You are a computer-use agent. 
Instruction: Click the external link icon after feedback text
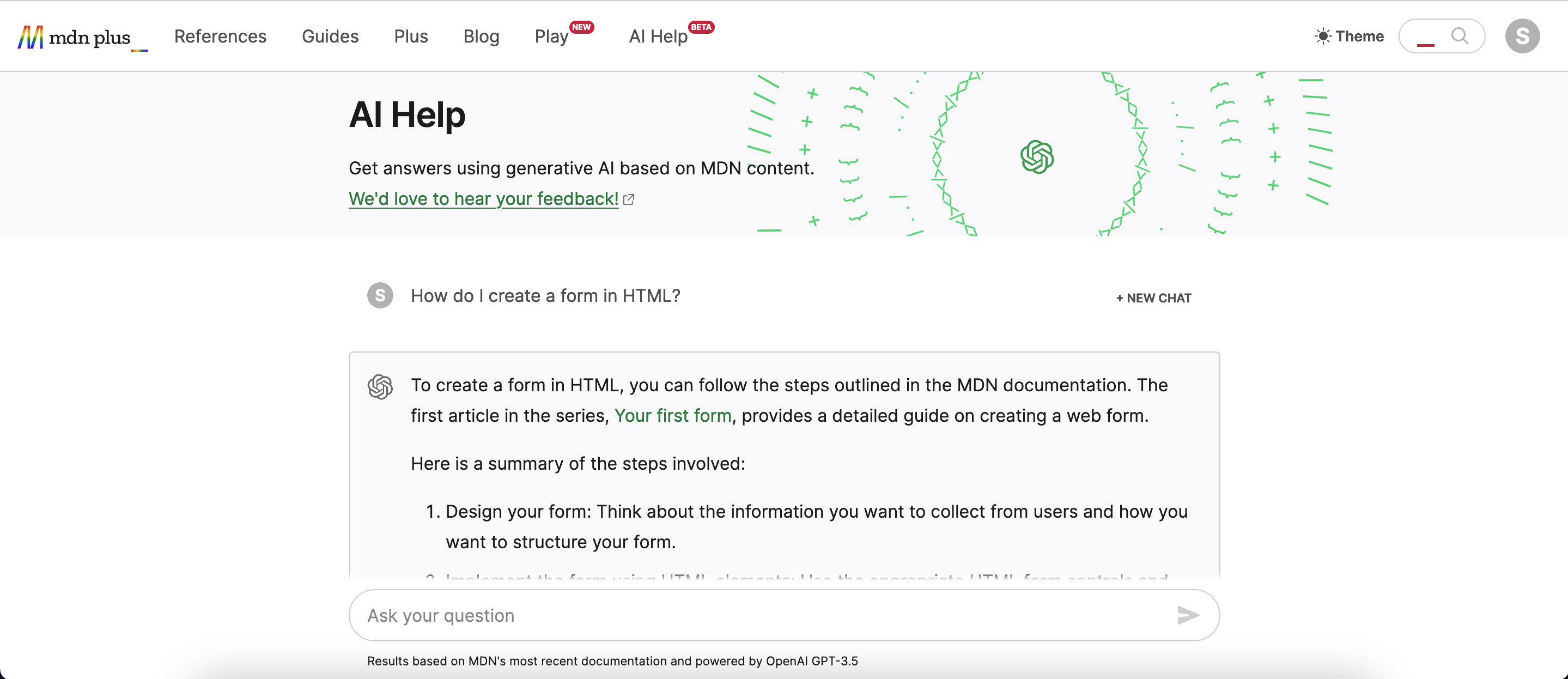pyautogui.click(x=629, y=199)
